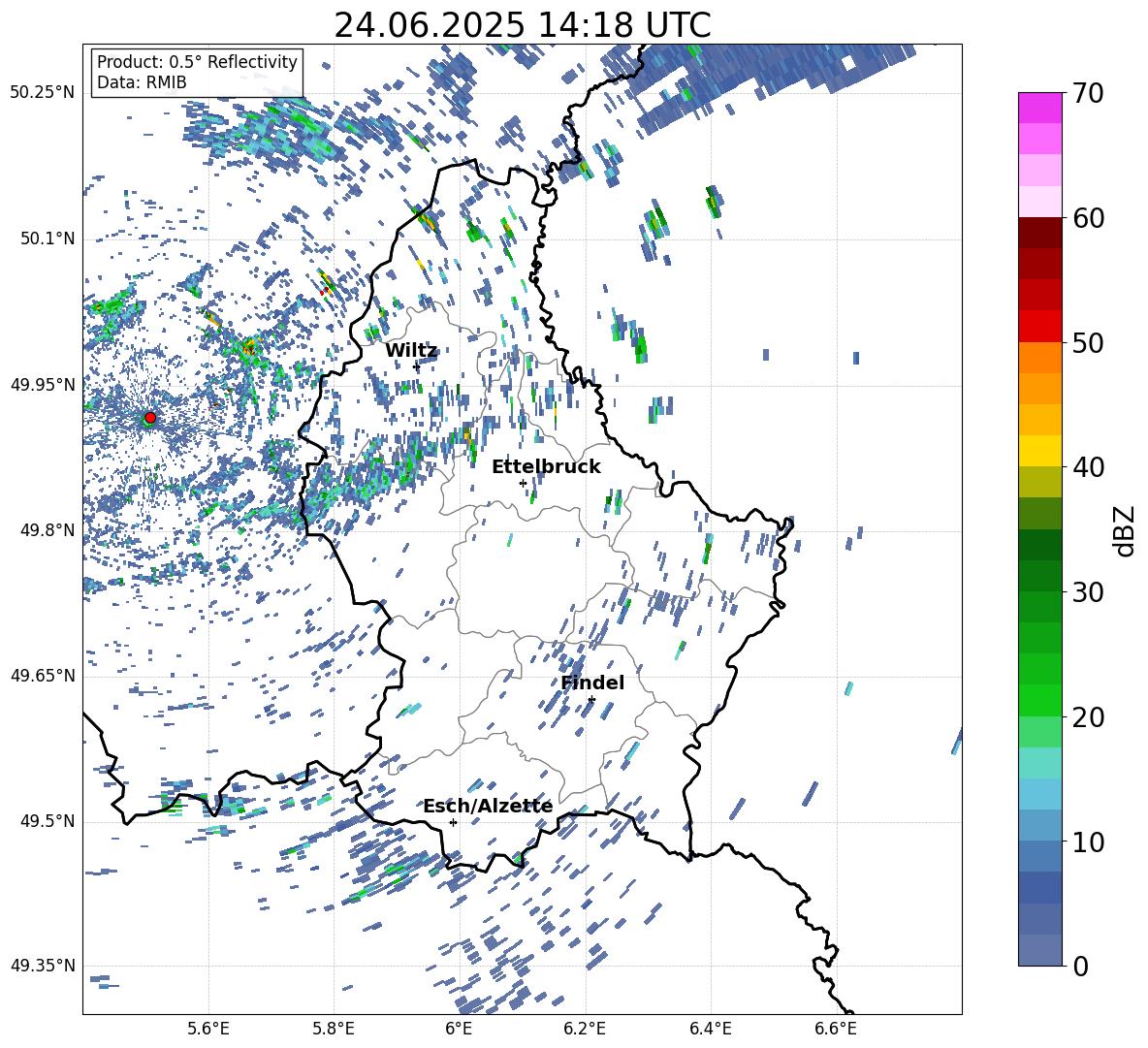Click the 70 value on colorbar
Image resolution: width=1148 pixels, height=1048 pixels.
pos(1088,94)
